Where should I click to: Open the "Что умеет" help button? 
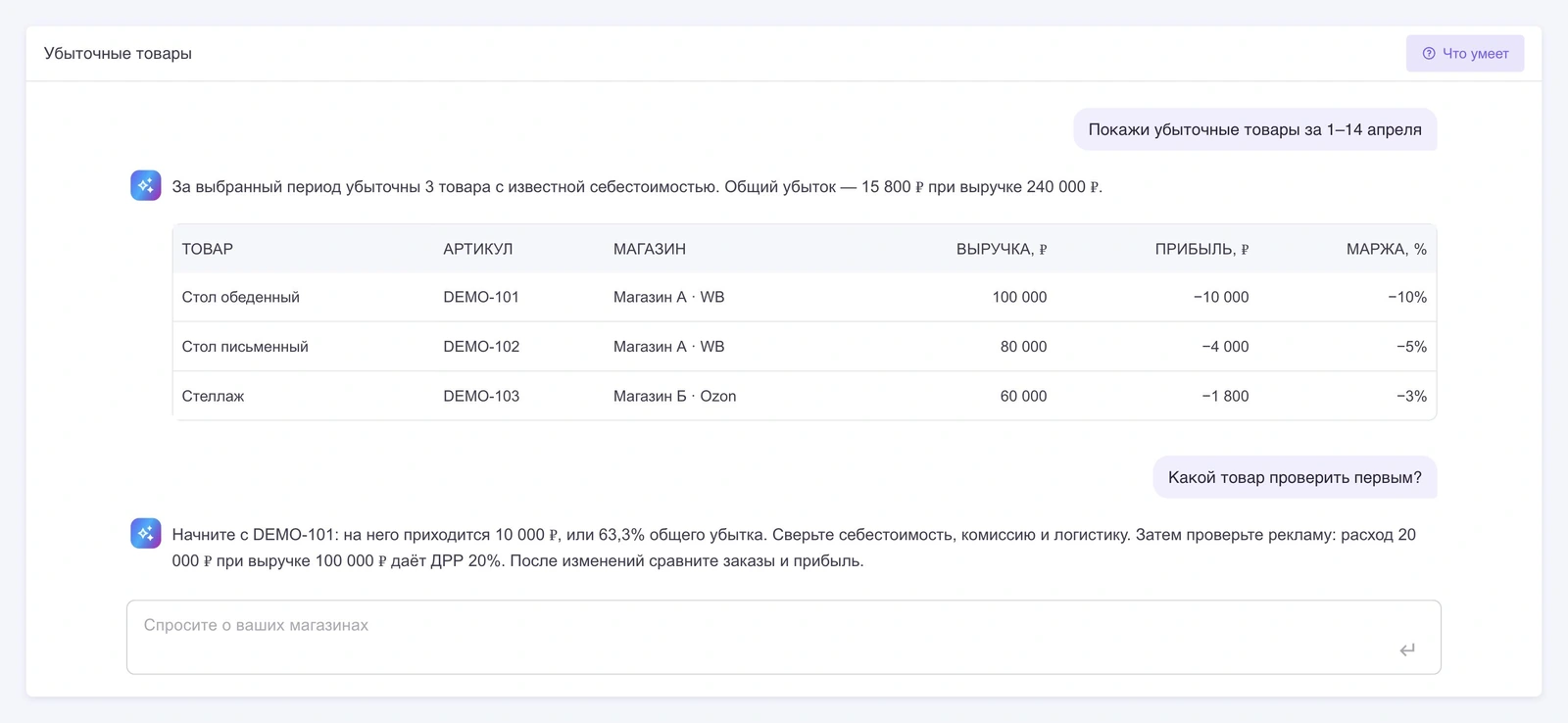(1465, 54)
